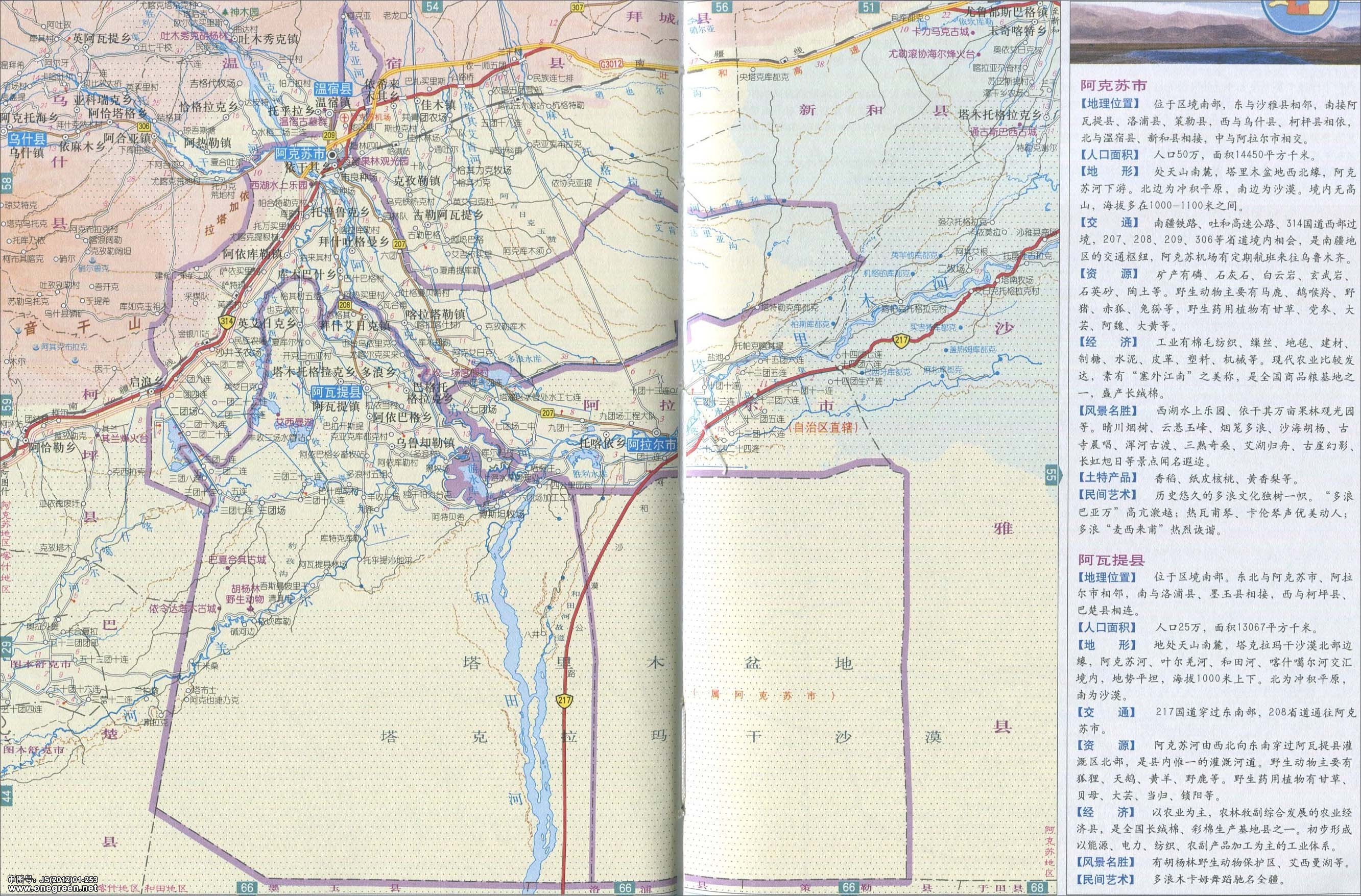Click page tab 58 on left edge

[6, 184]
